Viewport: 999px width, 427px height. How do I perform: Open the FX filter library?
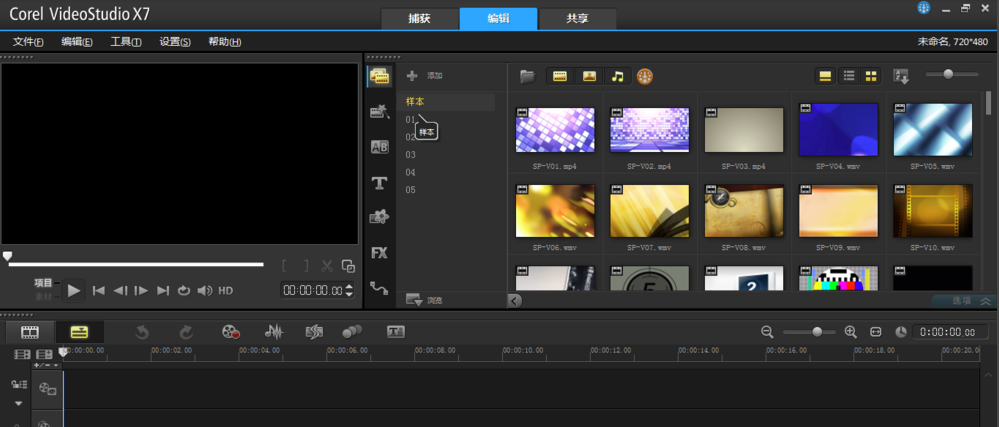tap(380, 253)
